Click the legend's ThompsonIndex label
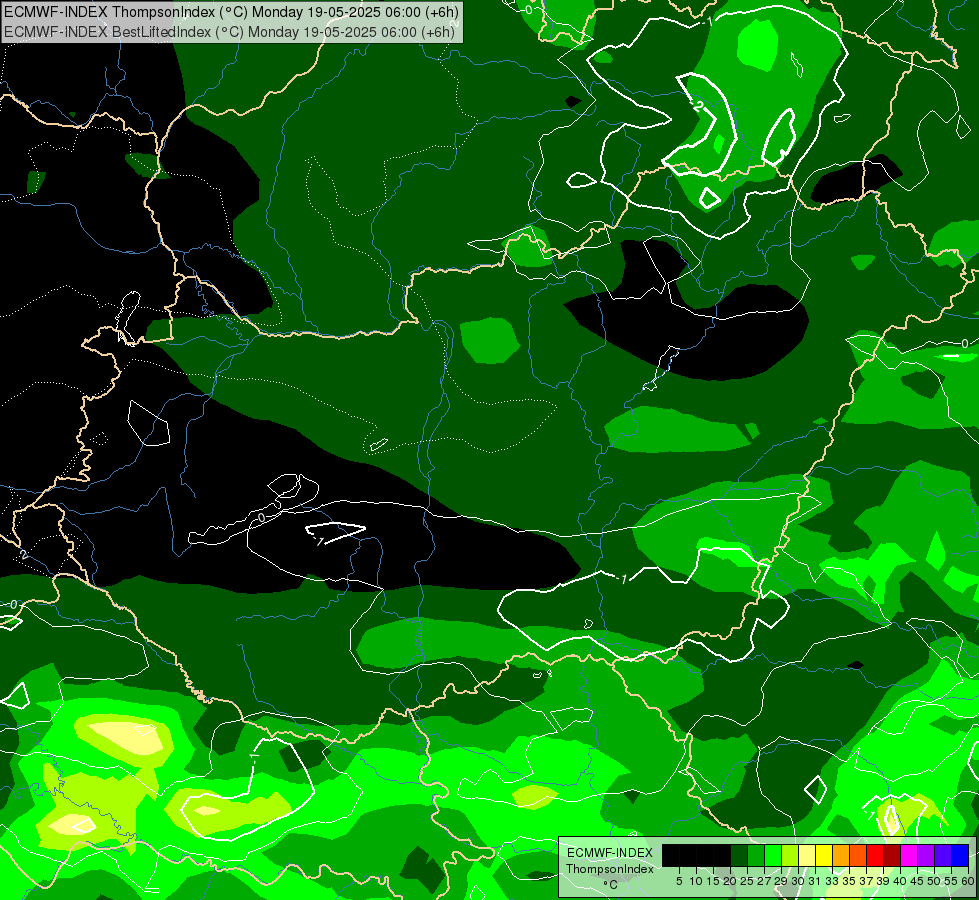979x900 pixels. (x=610, y=869)
